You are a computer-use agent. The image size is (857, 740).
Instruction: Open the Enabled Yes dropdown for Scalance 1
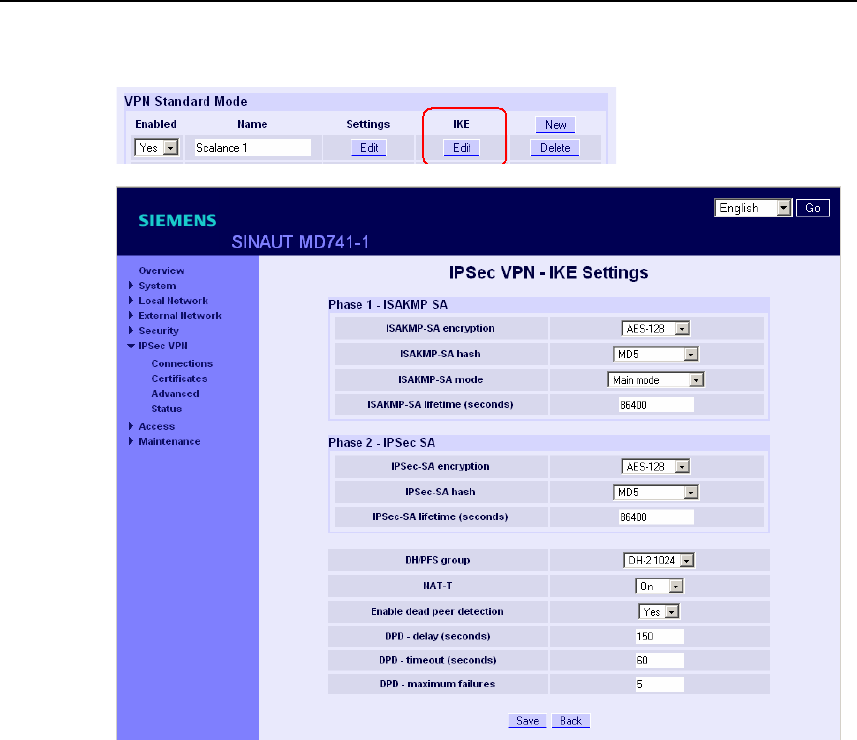pos(156,148)
